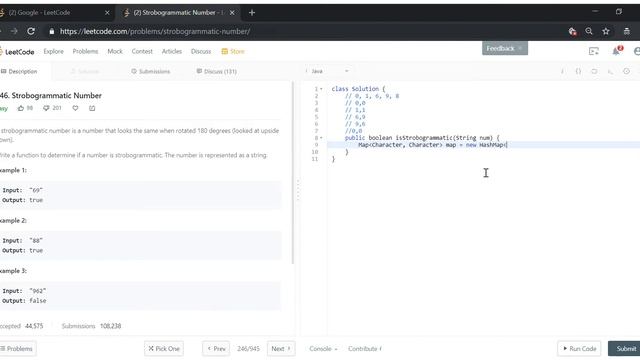Screen dimensions: 640x360
Task: Click the comment line "// 0, 1, 6, 9, 8"
Action: (372, 96)
